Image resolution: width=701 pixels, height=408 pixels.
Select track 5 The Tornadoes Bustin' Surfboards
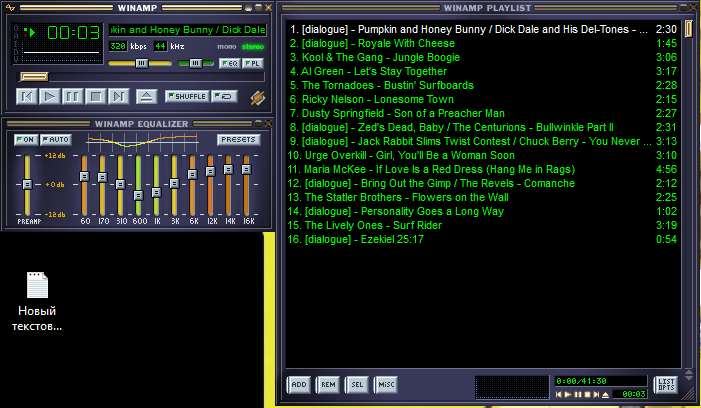[483, 85]
